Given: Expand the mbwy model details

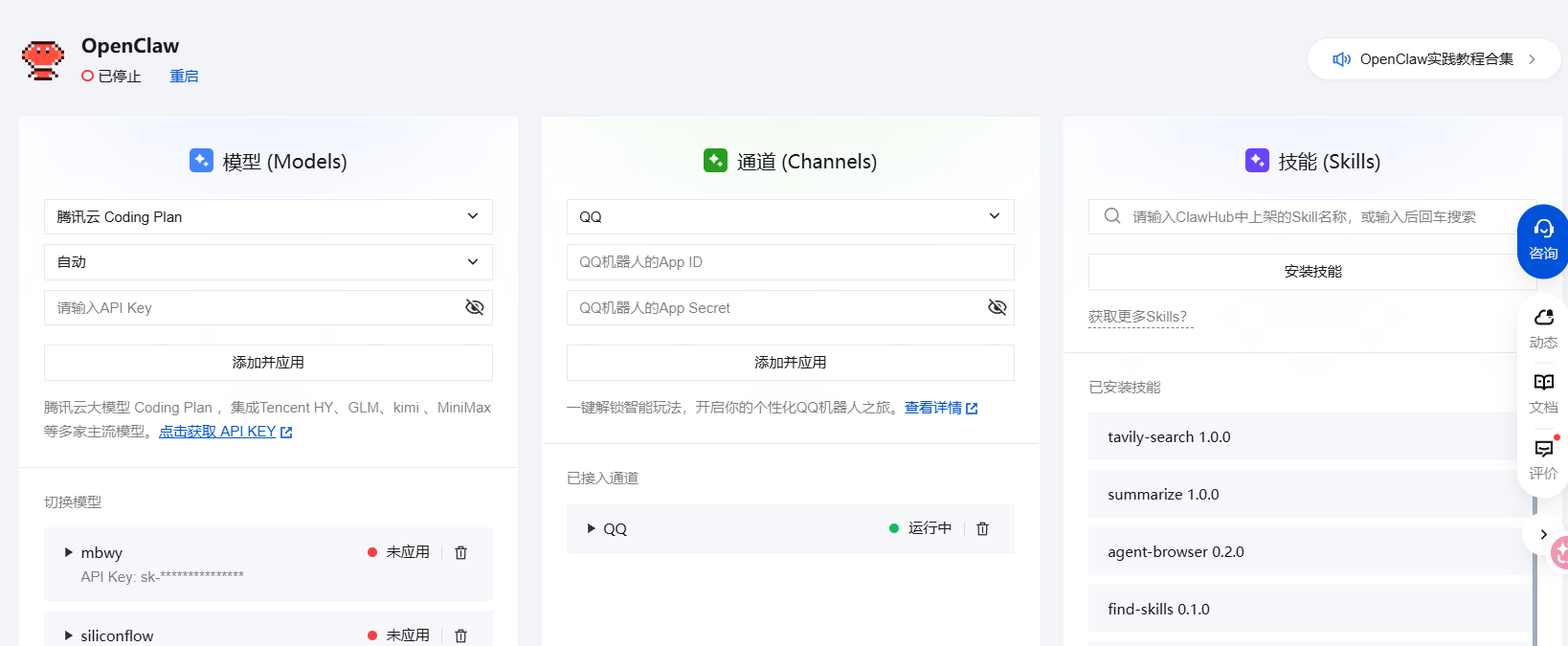Looking at the screenshot, I should (x=68, y=552).
